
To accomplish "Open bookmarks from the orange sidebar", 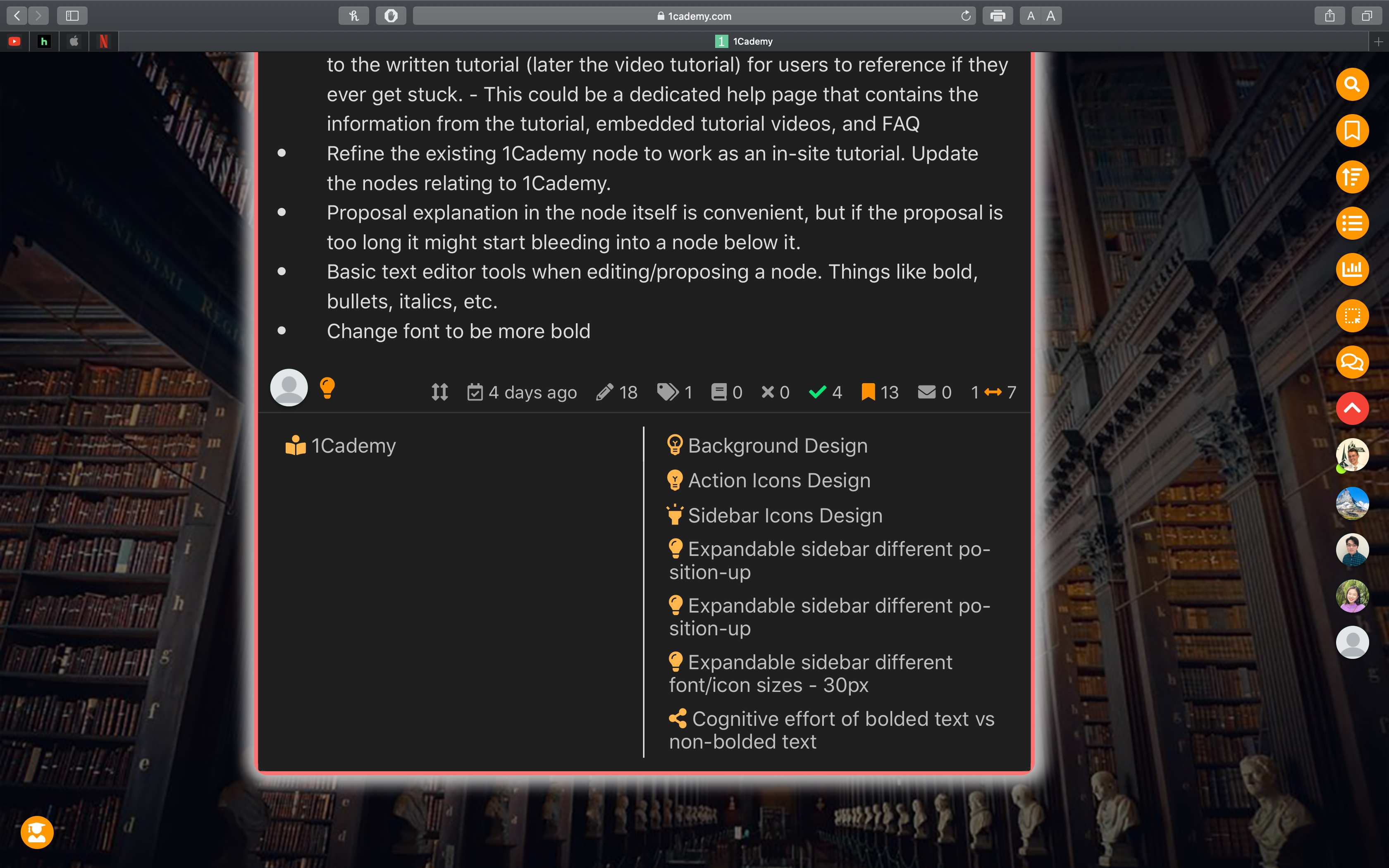I will (x=1352, y=131).
